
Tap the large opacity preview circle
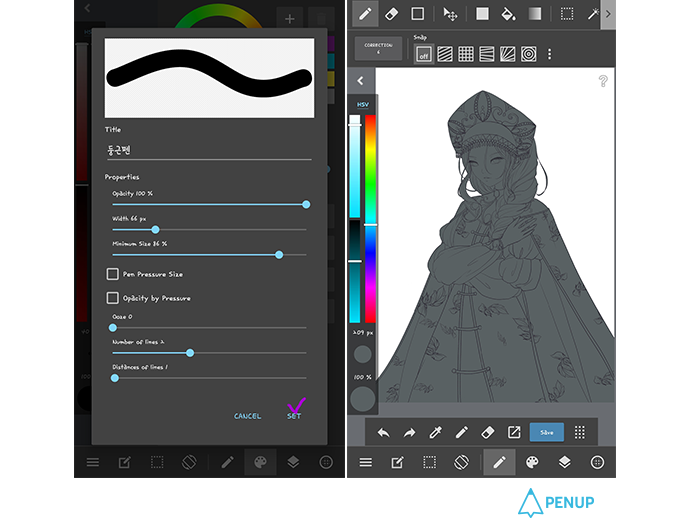click(363, 399)
